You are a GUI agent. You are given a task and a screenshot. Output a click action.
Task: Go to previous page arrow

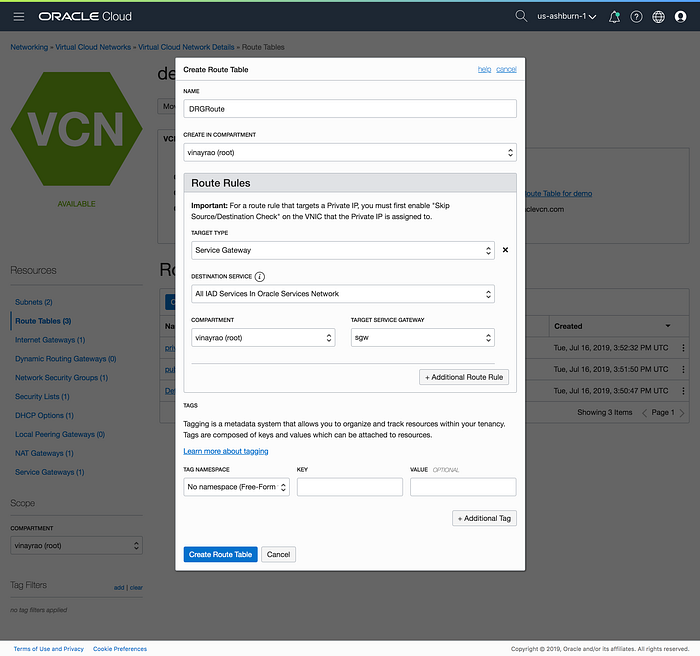pos(644,413)
